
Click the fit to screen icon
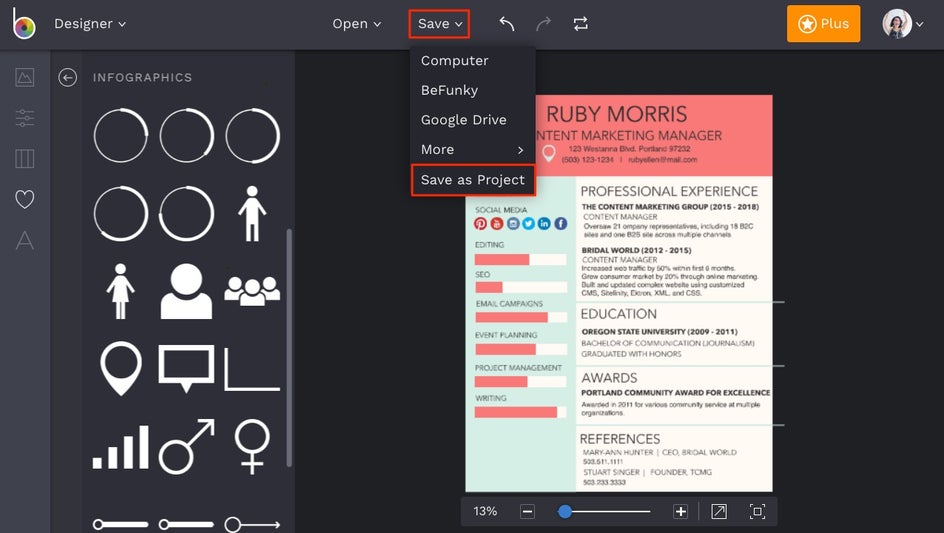tap(757, 511)
